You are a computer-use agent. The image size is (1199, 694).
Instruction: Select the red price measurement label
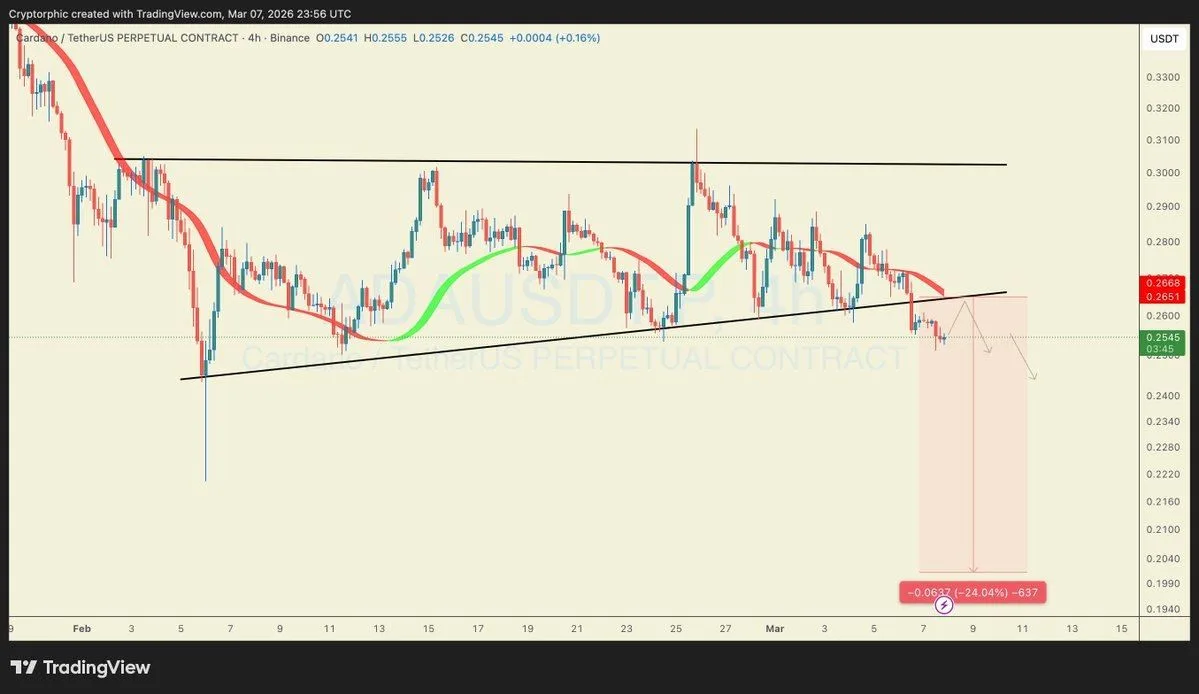pos(971,591)
